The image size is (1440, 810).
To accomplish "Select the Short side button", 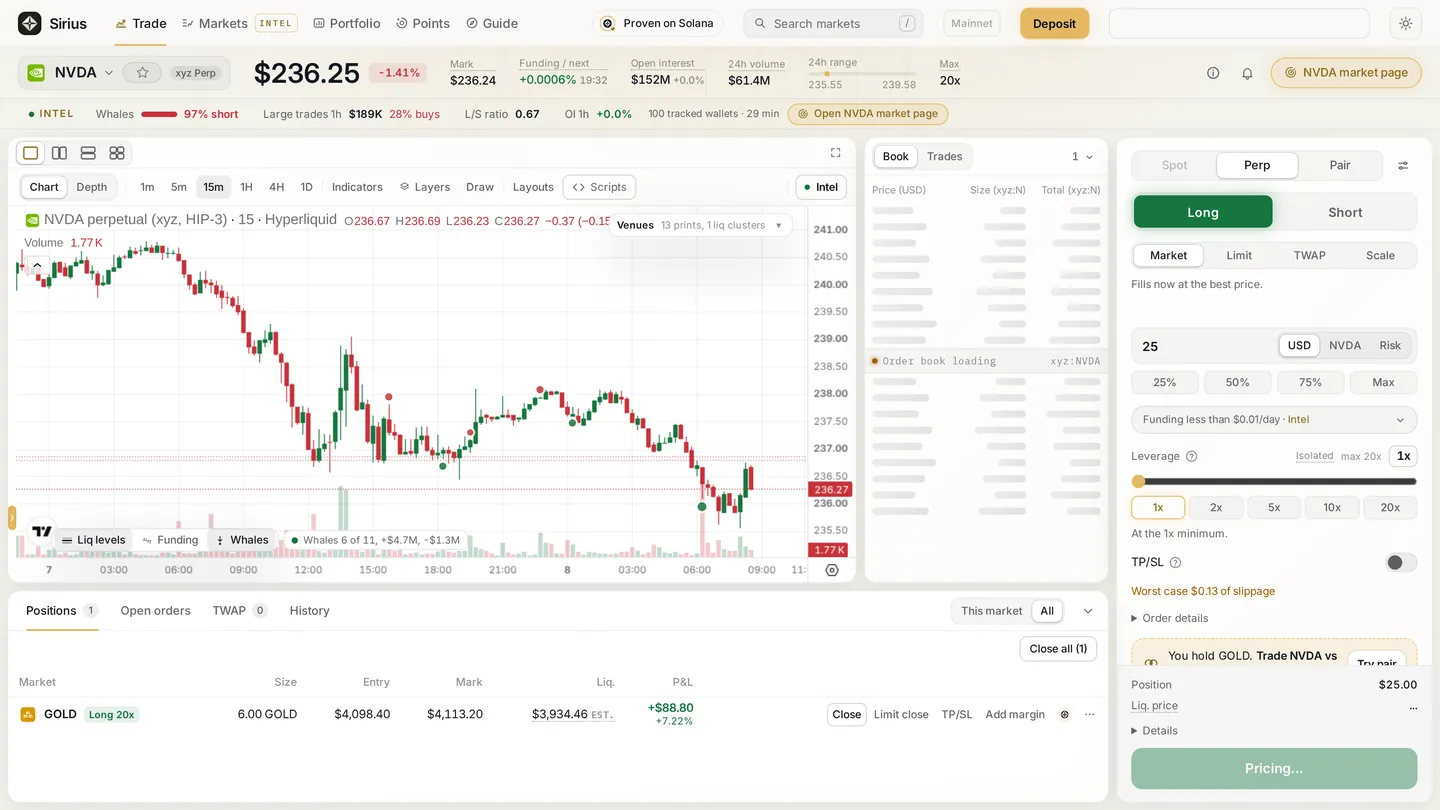I will pos(1345,212).
